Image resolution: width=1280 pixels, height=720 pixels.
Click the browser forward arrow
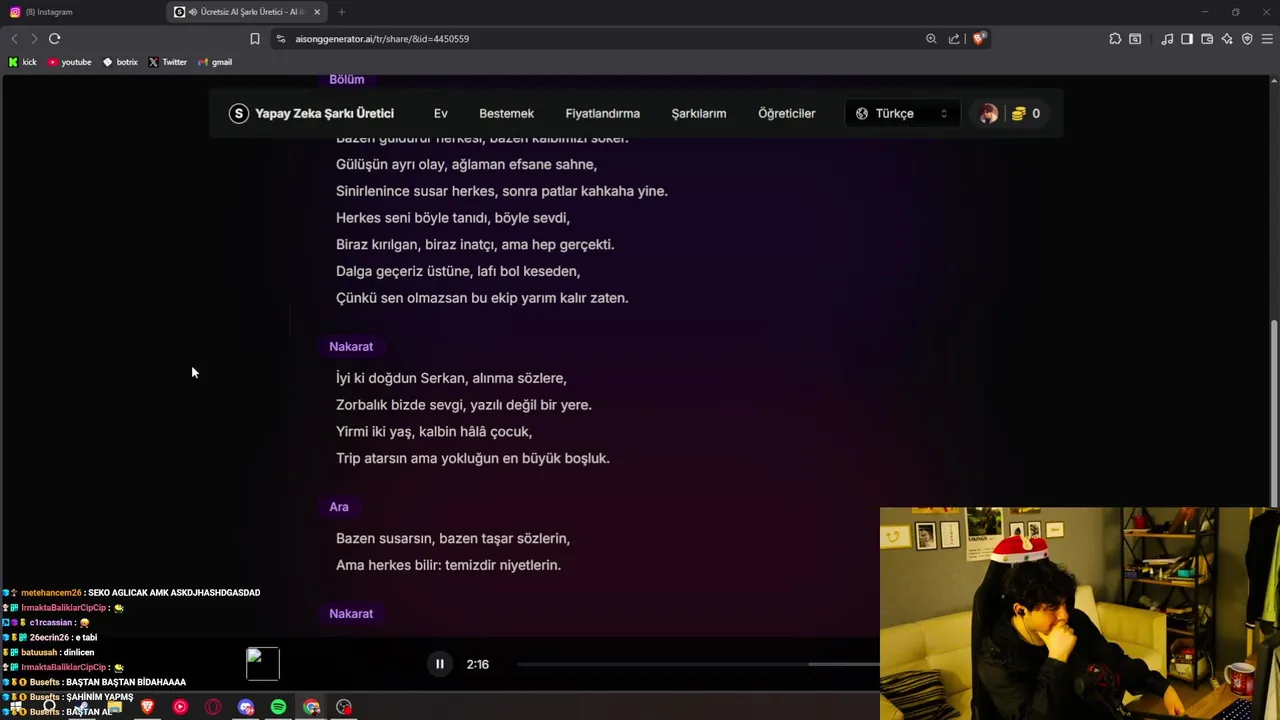pos(34,39)
